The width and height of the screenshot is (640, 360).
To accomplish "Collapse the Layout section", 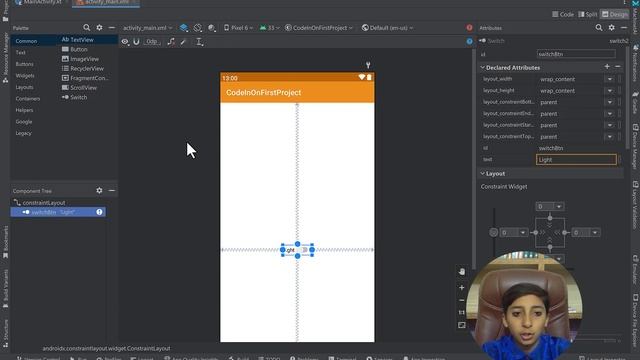I will (482, 173).
